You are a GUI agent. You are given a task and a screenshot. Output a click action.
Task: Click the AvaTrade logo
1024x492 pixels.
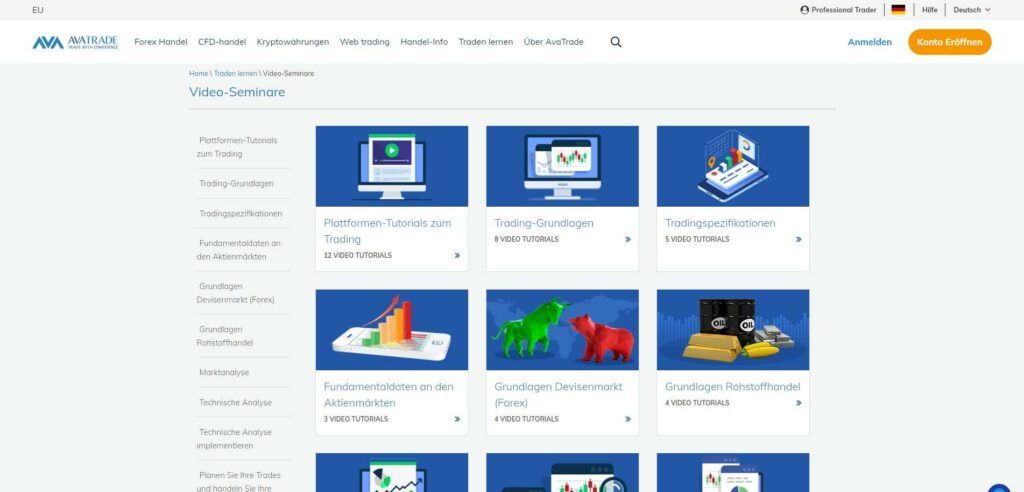(75, 42)
